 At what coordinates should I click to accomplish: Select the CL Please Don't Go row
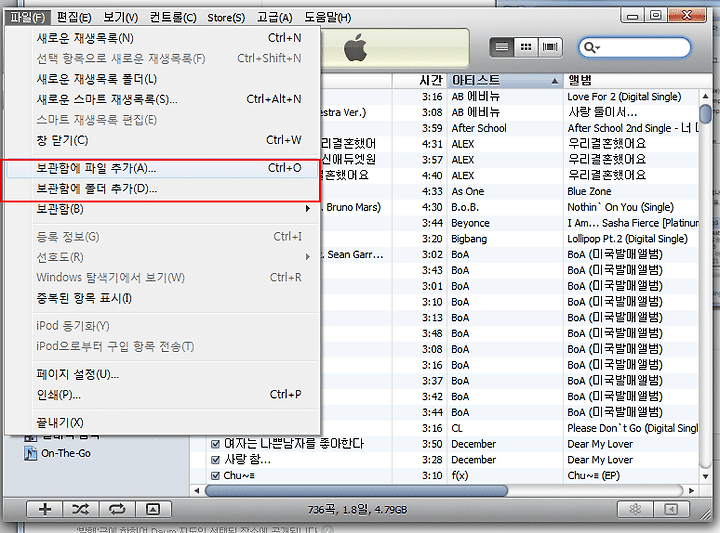click(x=510, y=428)
